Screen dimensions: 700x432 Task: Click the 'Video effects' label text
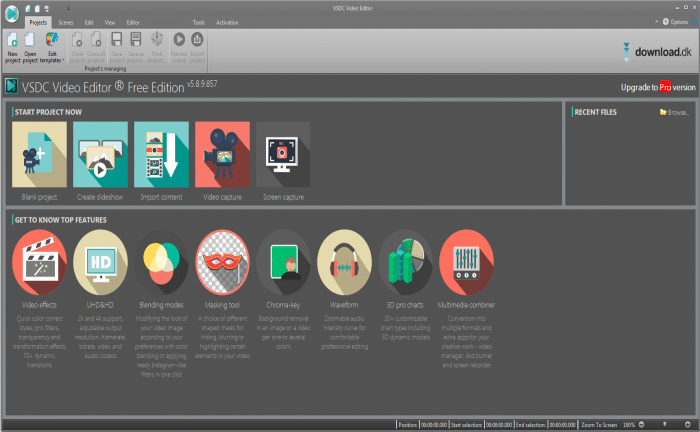39,305
